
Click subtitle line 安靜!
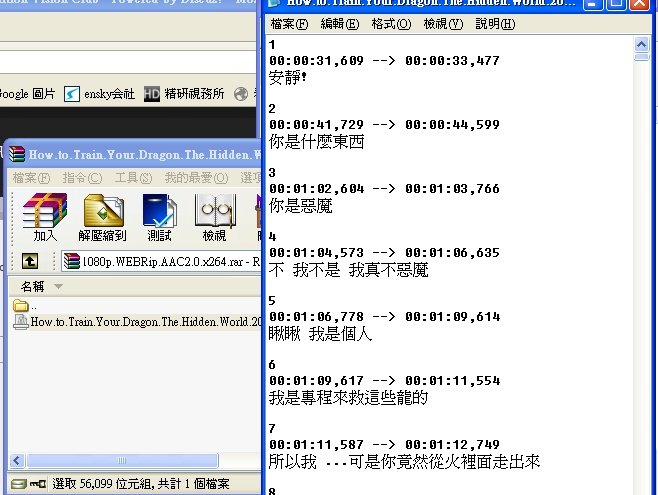[288, 78]
